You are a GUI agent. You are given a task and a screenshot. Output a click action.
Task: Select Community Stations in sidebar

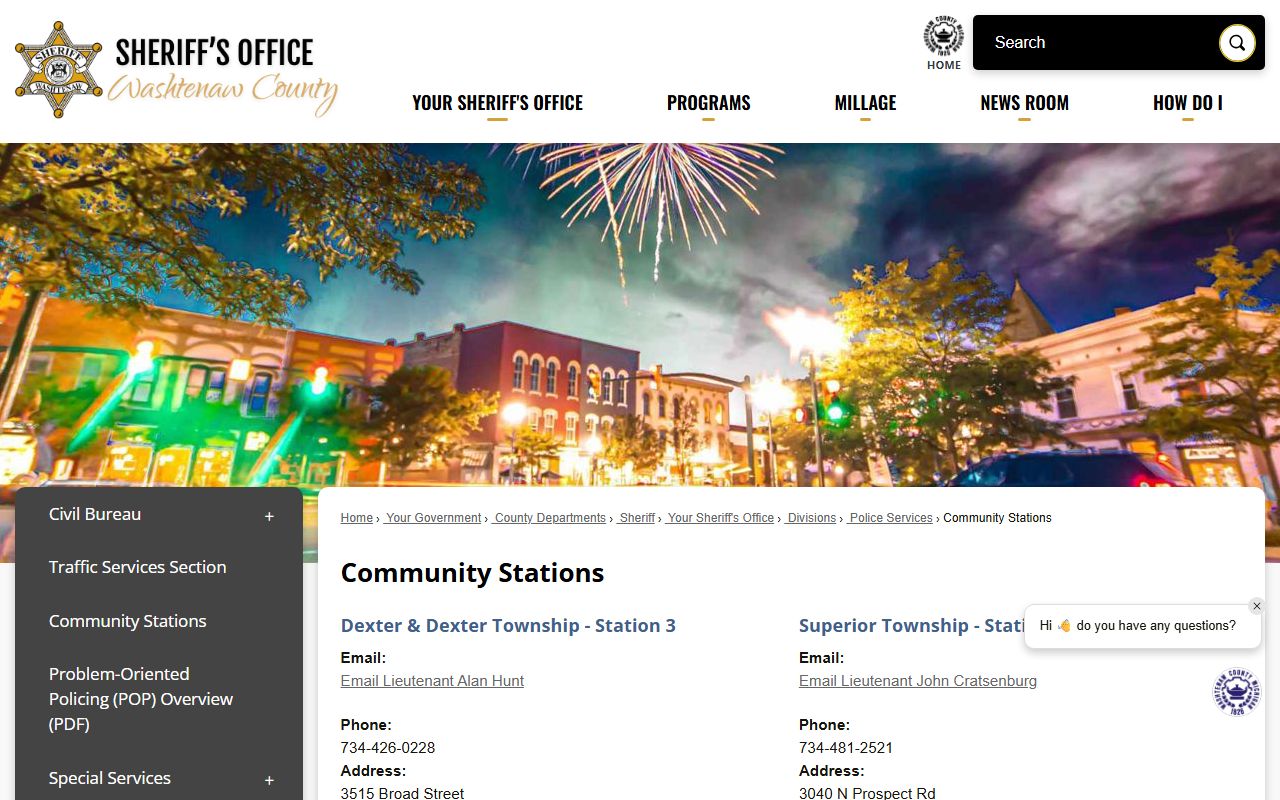tap(127, 621)
